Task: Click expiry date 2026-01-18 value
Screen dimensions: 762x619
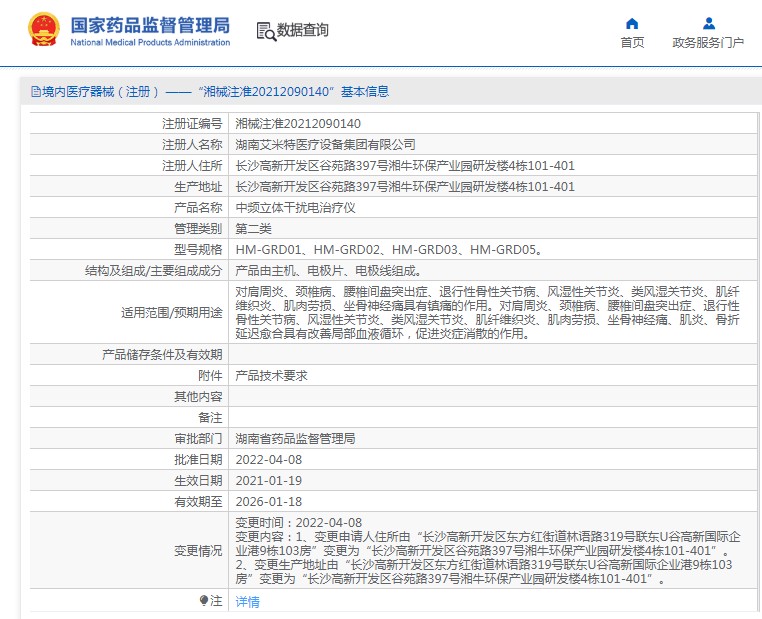Action: click(268, 502)
